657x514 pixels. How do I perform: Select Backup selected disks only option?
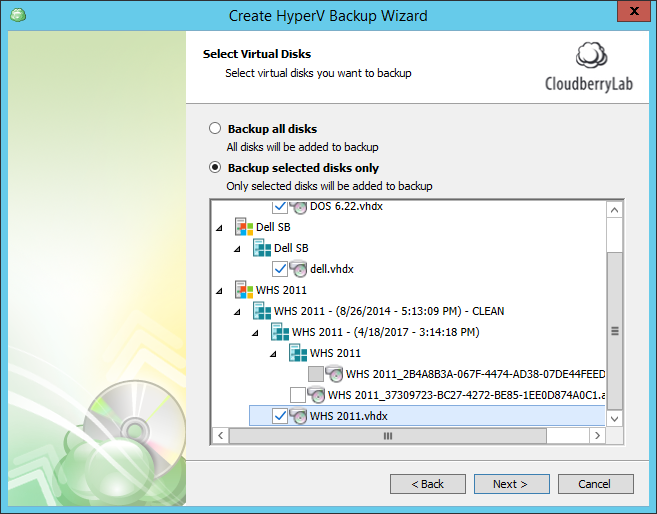pyautogui.click(x=215, y=167)
